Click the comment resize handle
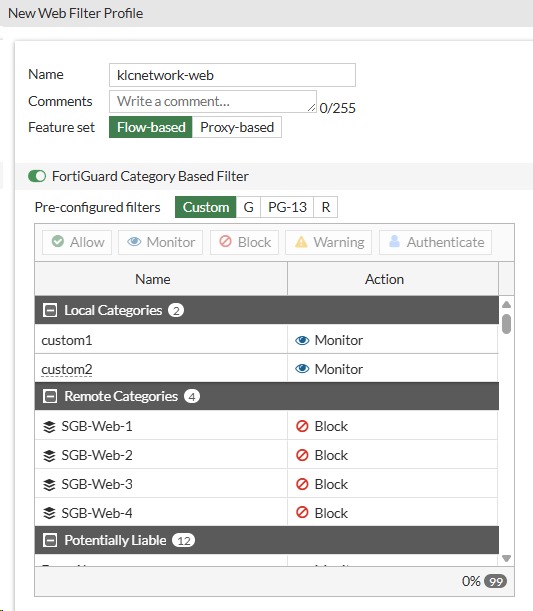The height and width of the screenshot is (611, 533). coord(311,108)
